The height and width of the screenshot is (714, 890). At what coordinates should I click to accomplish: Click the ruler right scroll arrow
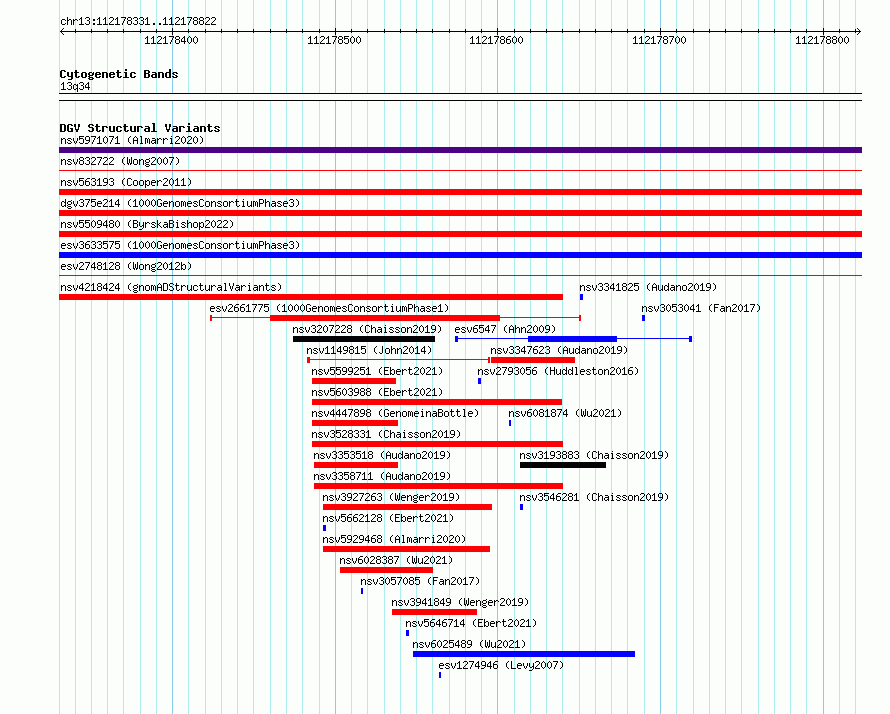tap(858, 32)
